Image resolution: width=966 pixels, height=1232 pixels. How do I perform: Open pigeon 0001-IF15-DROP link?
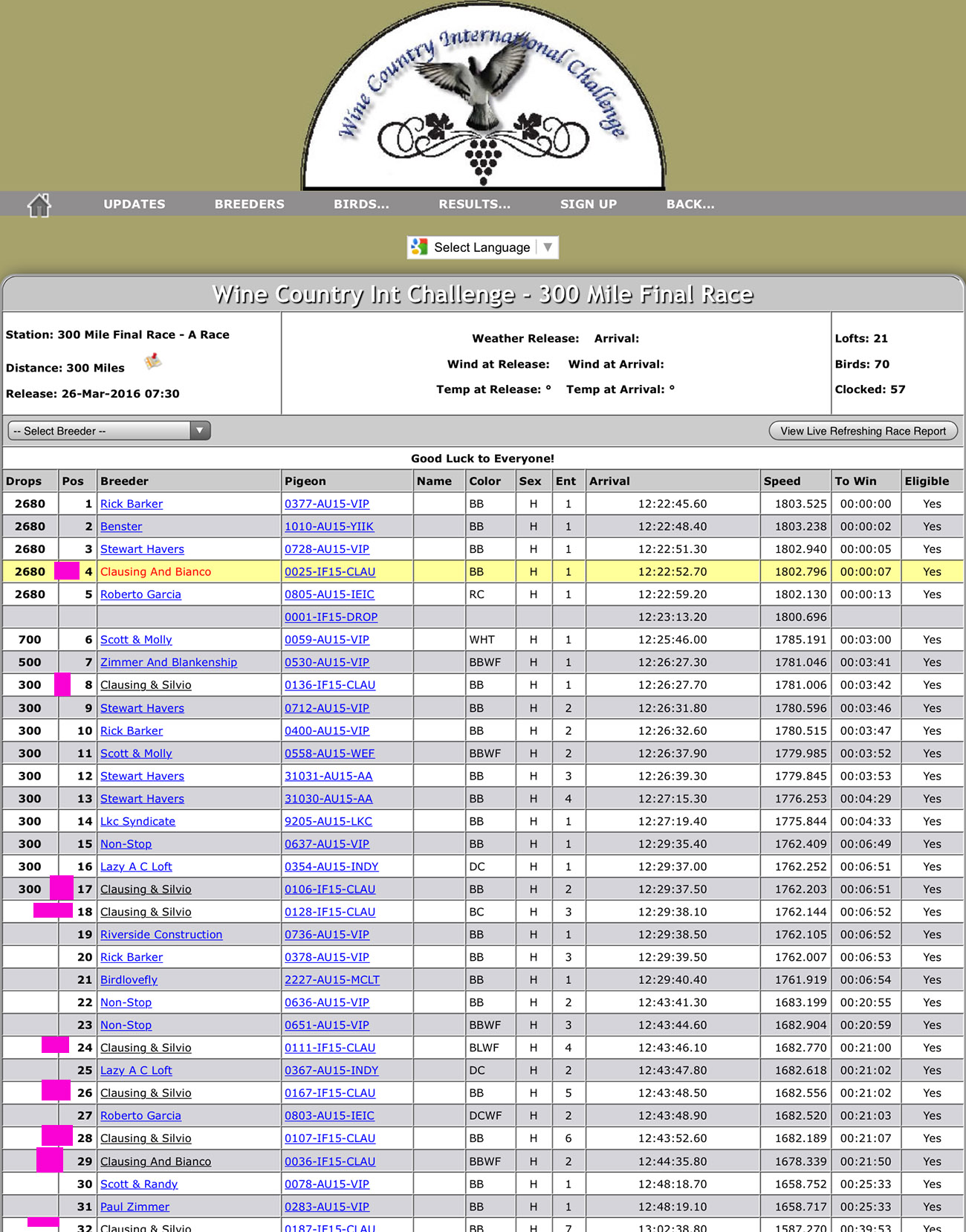331,617
